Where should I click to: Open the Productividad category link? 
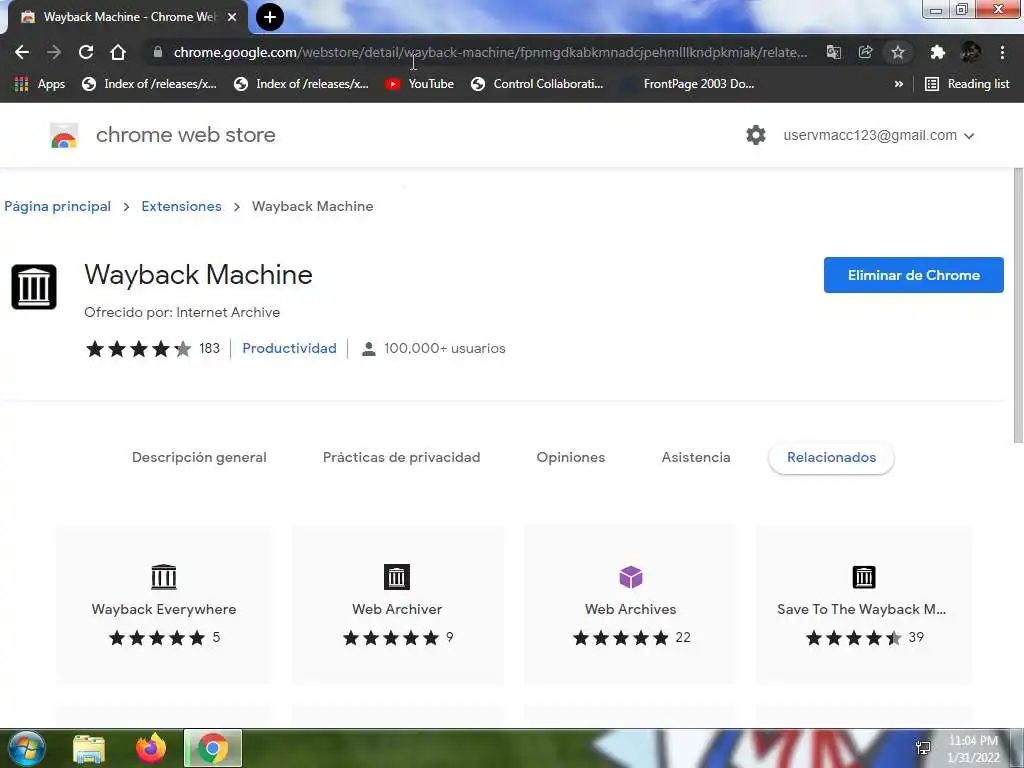[x=289, y=348]
